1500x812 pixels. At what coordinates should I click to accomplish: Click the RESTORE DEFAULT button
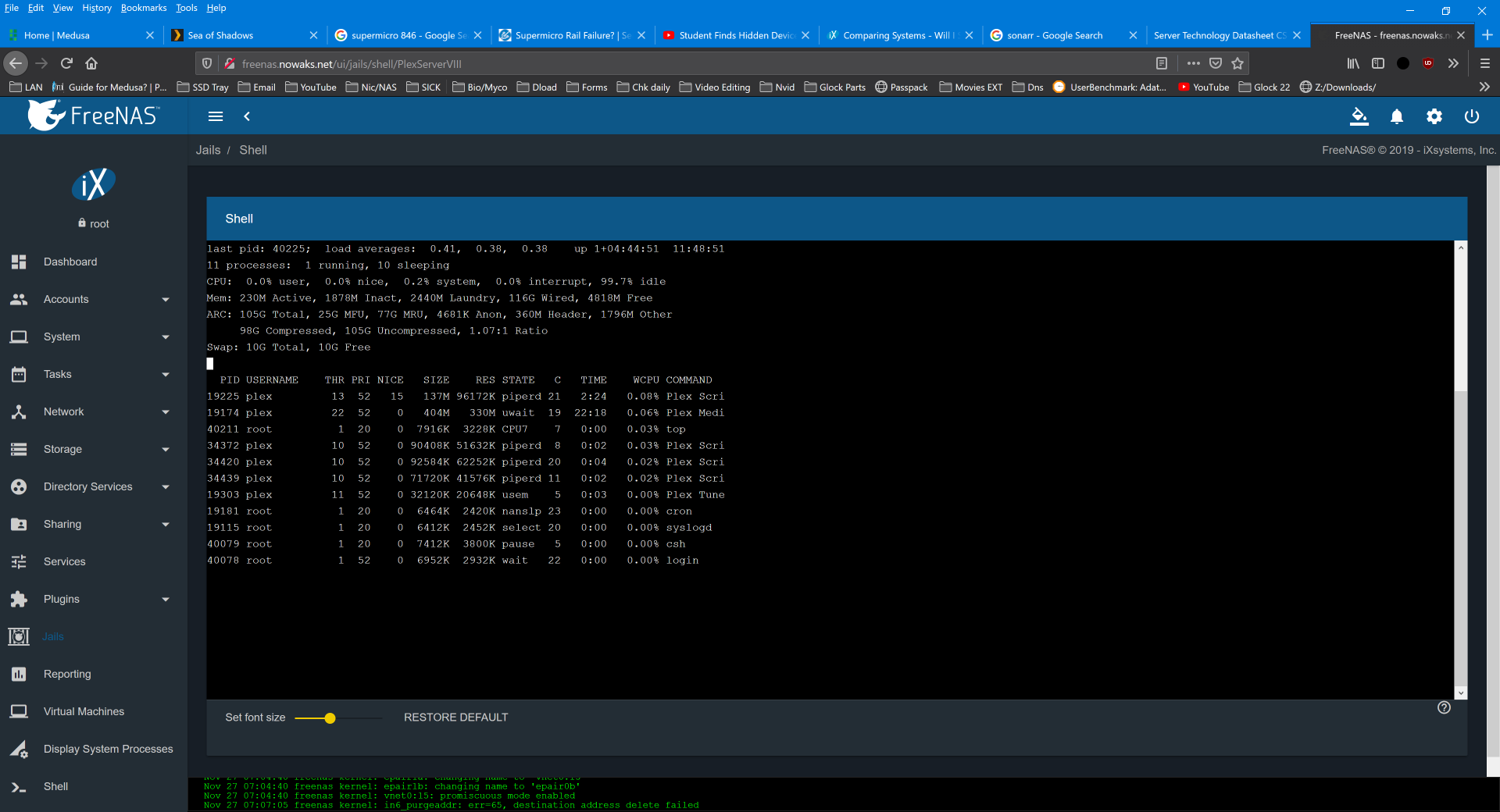point(455,718)
